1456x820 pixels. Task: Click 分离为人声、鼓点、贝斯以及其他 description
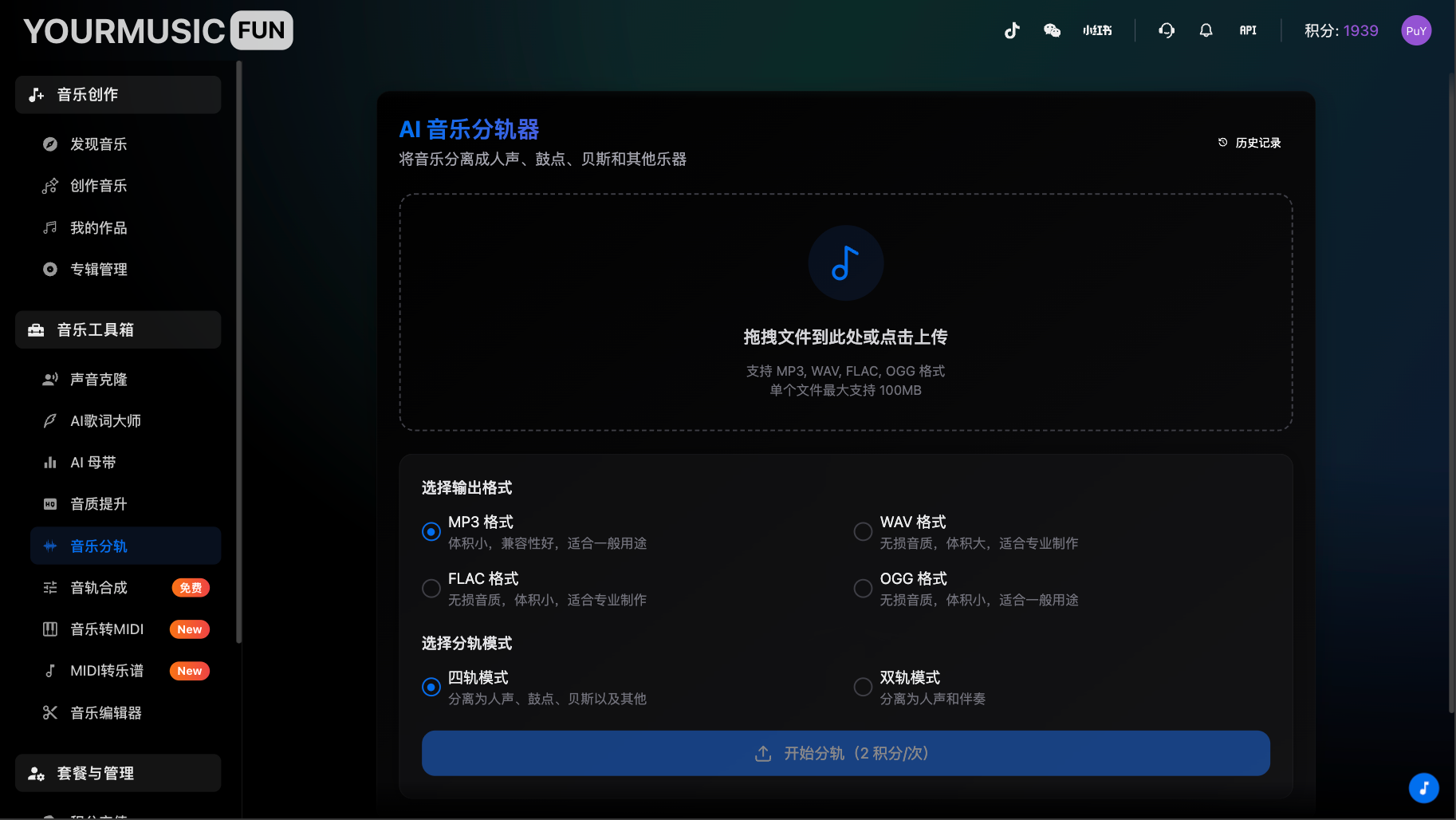[x=547, y=699]
